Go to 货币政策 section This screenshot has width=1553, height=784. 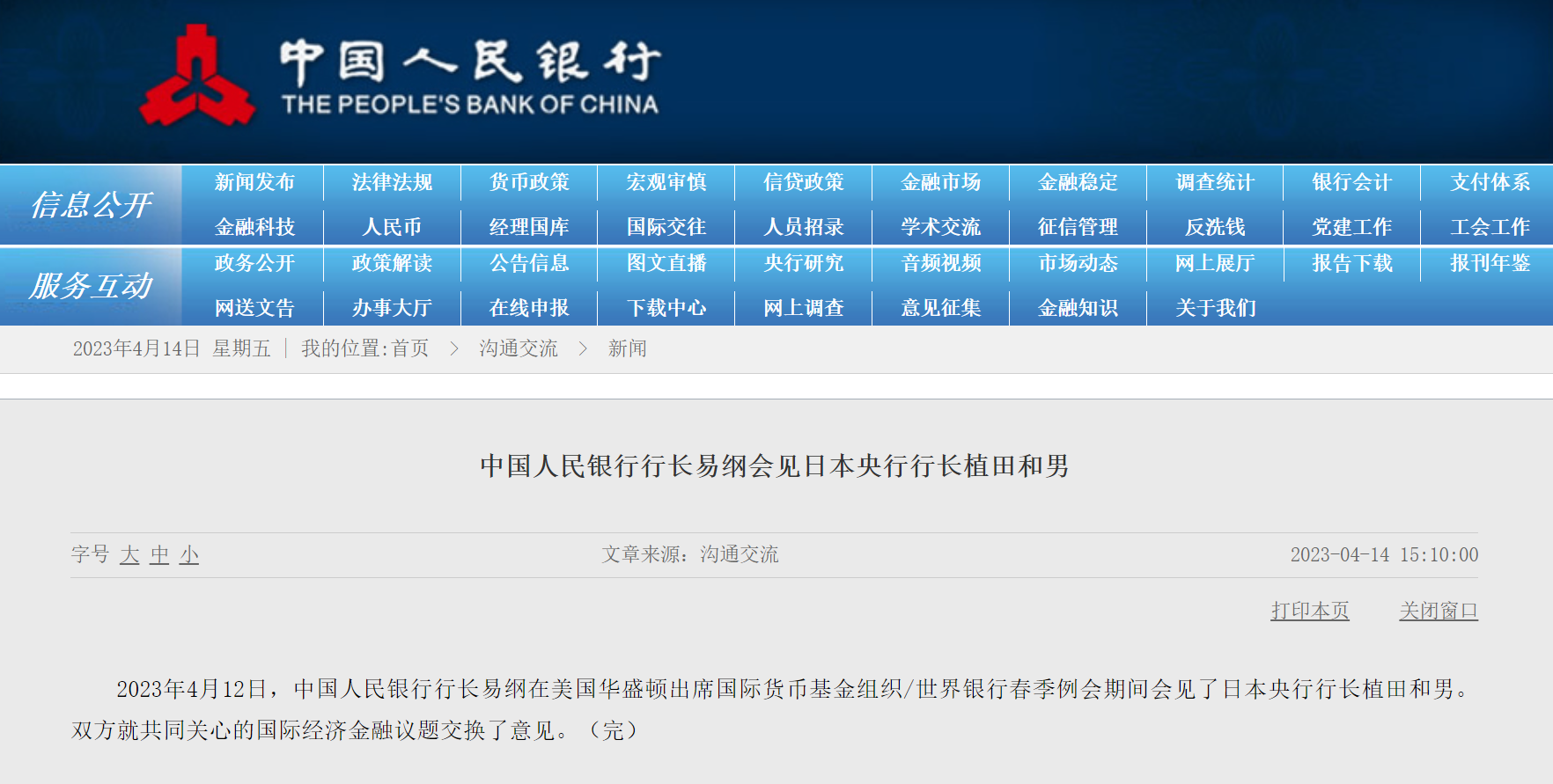[529, 182]
